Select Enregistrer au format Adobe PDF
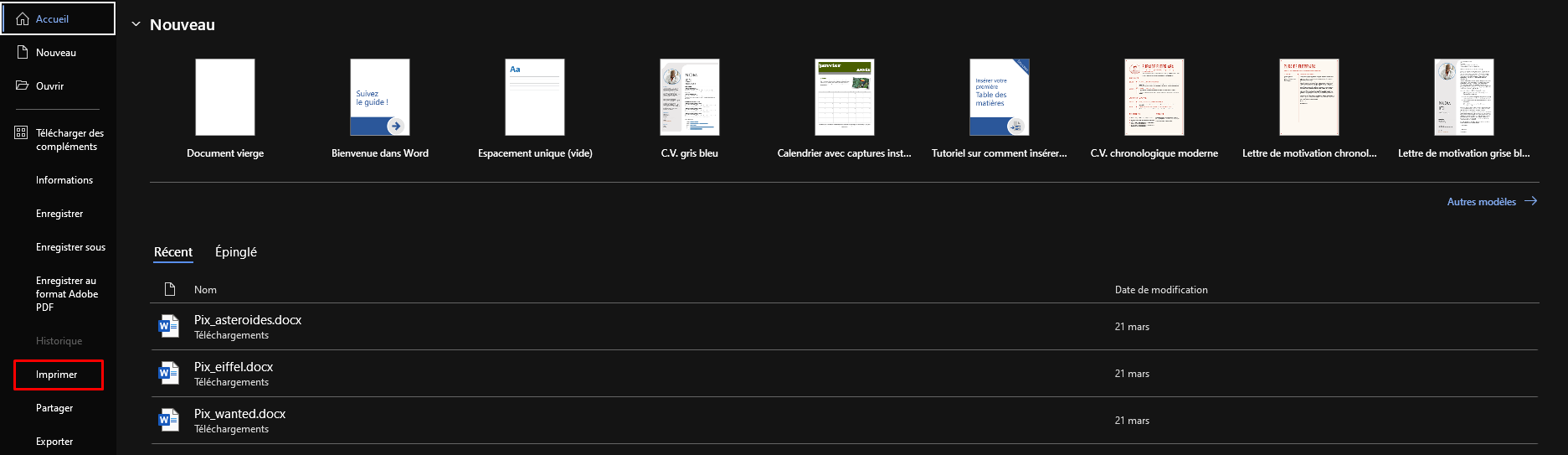The image size is (1568, 455). 67,294
